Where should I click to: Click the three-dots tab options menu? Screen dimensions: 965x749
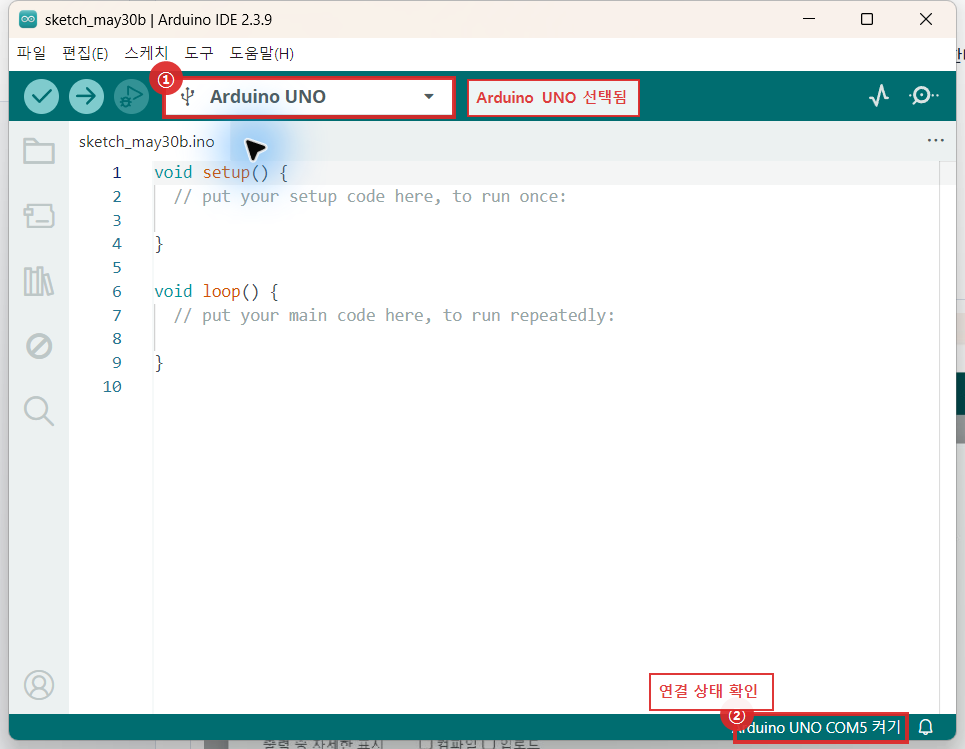(x=935, y=140)
